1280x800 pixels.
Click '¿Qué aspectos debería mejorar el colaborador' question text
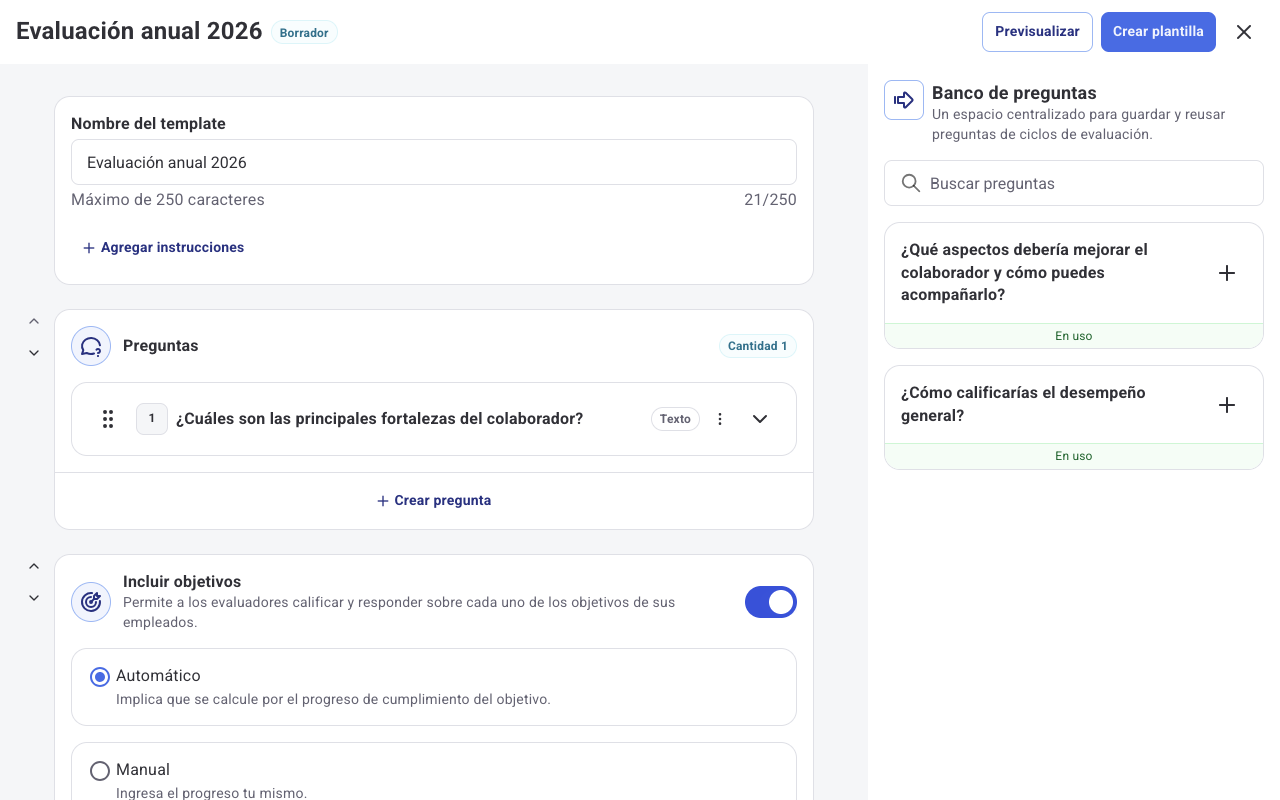[1024, 272]
